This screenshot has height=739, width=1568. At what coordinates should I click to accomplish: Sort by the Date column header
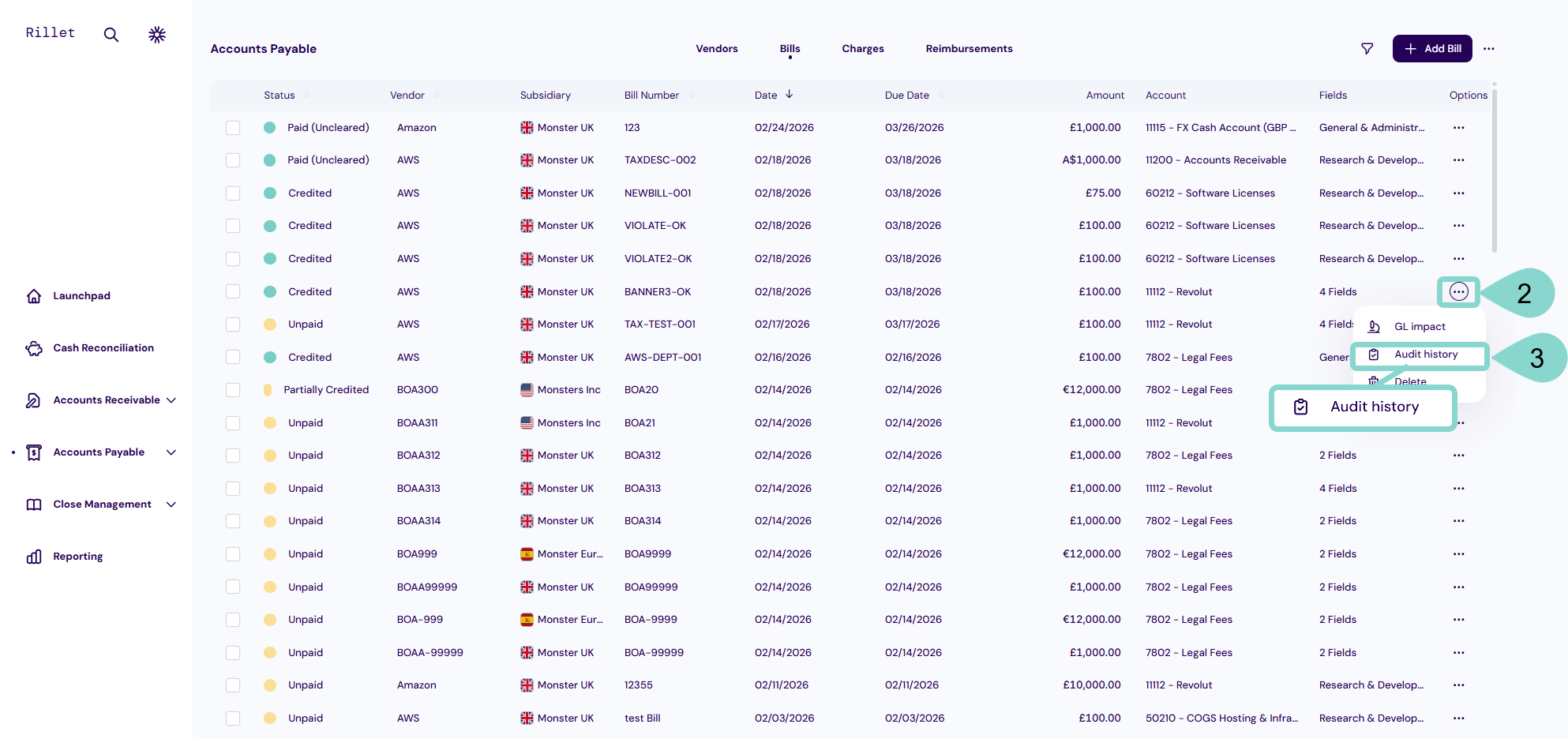(x=766, y=96)
